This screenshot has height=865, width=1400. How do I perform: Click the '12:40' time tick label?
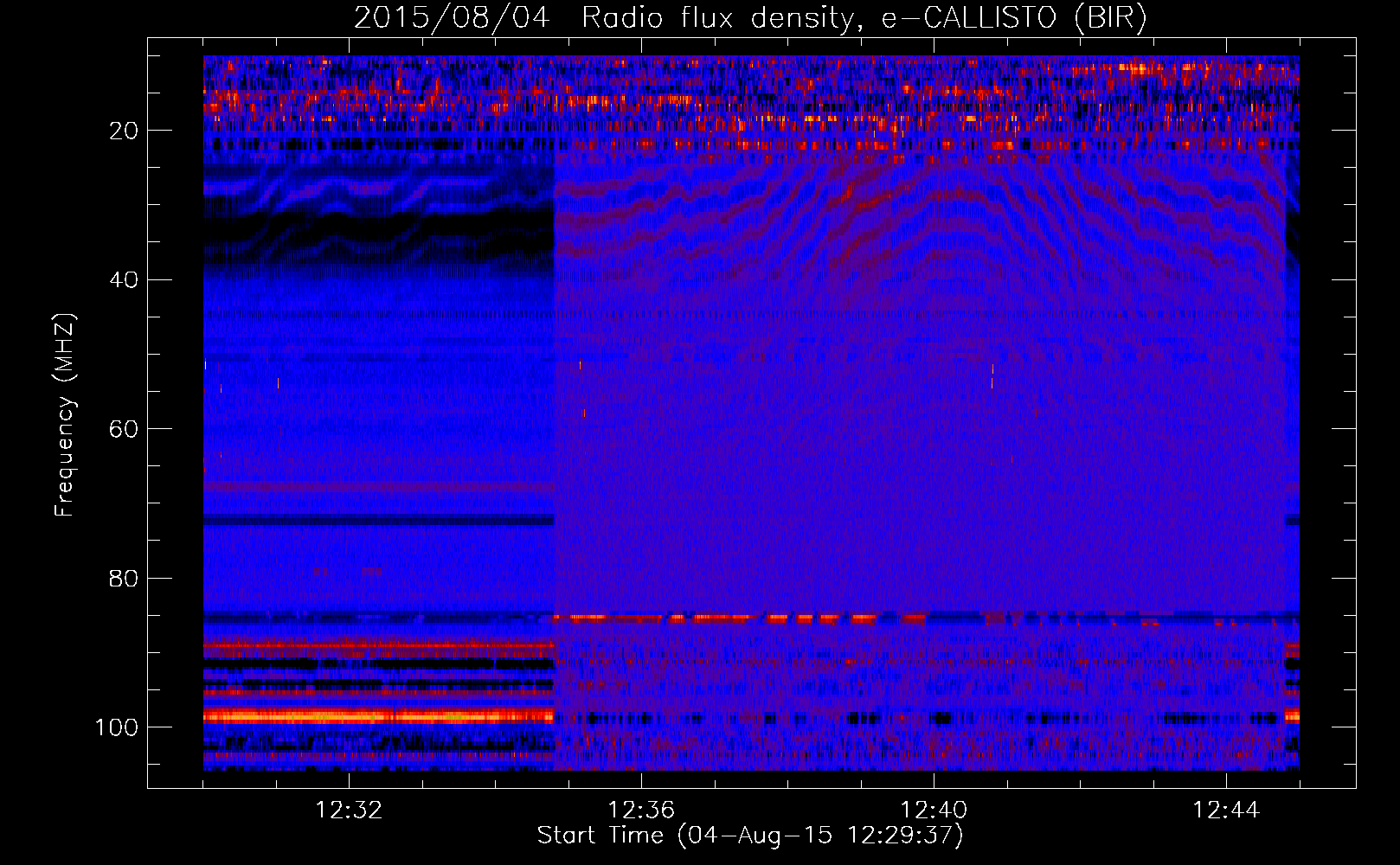(934, 811)
